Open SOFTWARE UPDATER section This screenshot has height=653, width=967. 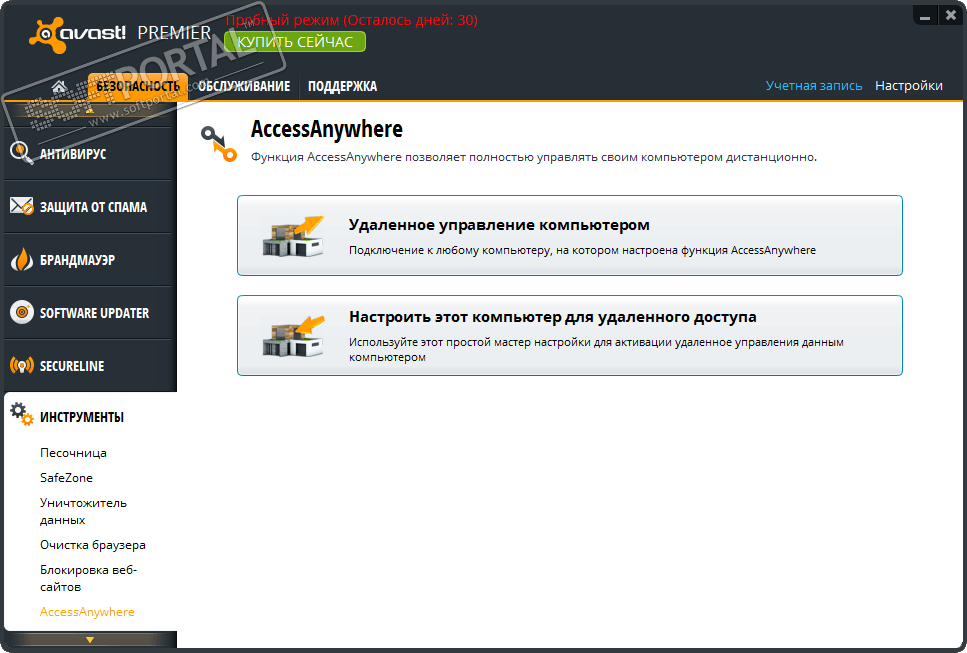pos(90,313)
